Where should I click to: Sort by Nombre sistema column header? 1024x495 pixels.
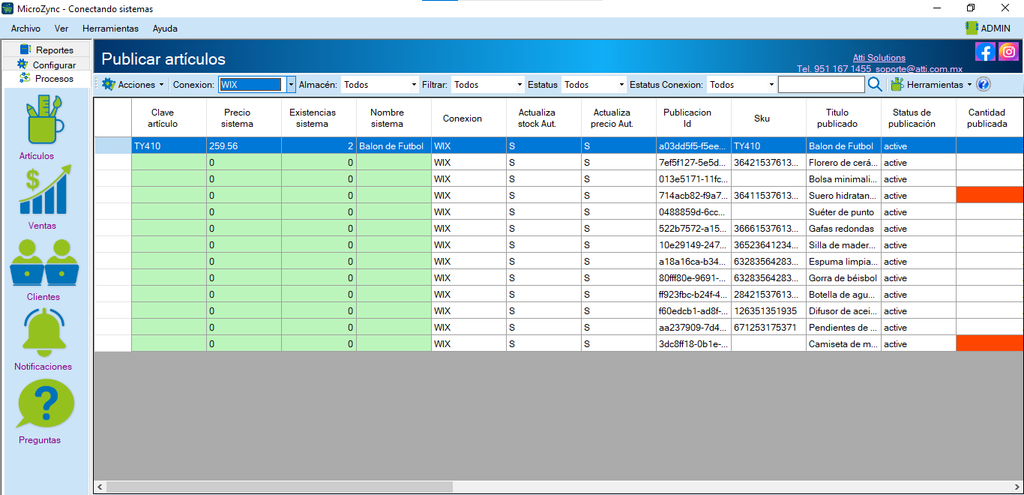click(394, 118)
